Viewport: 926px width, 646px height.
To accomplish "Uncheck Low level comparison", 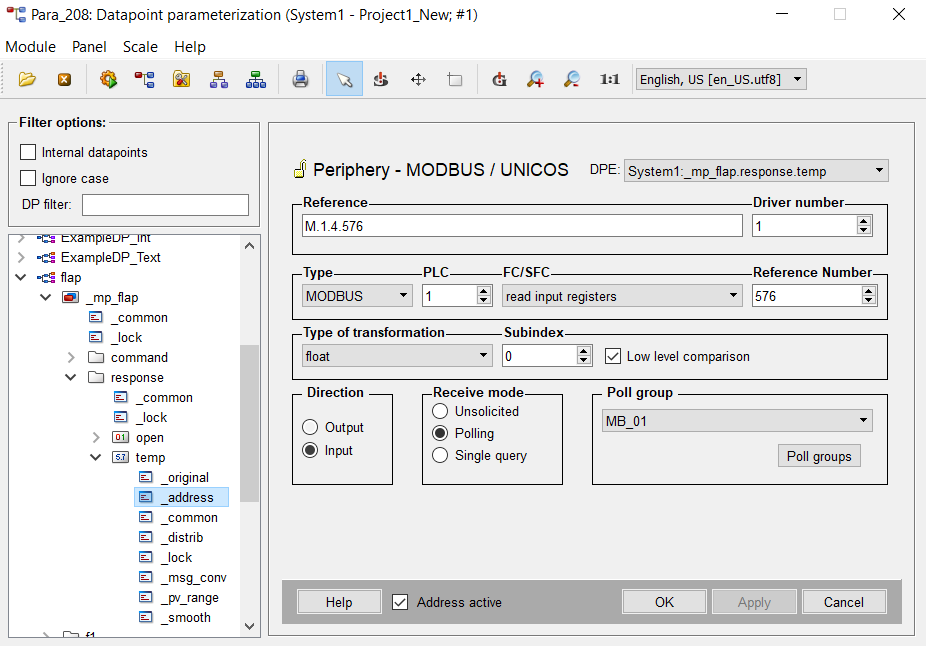I will pyautogui.click(x=613, y=356).
